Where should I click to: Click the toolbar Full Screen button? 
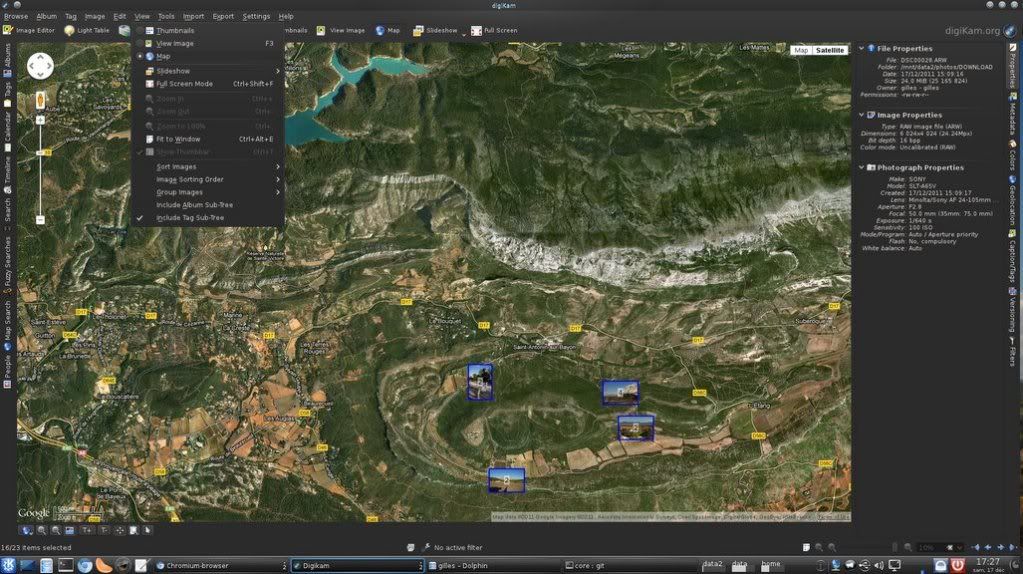click(x=494, y=30)
